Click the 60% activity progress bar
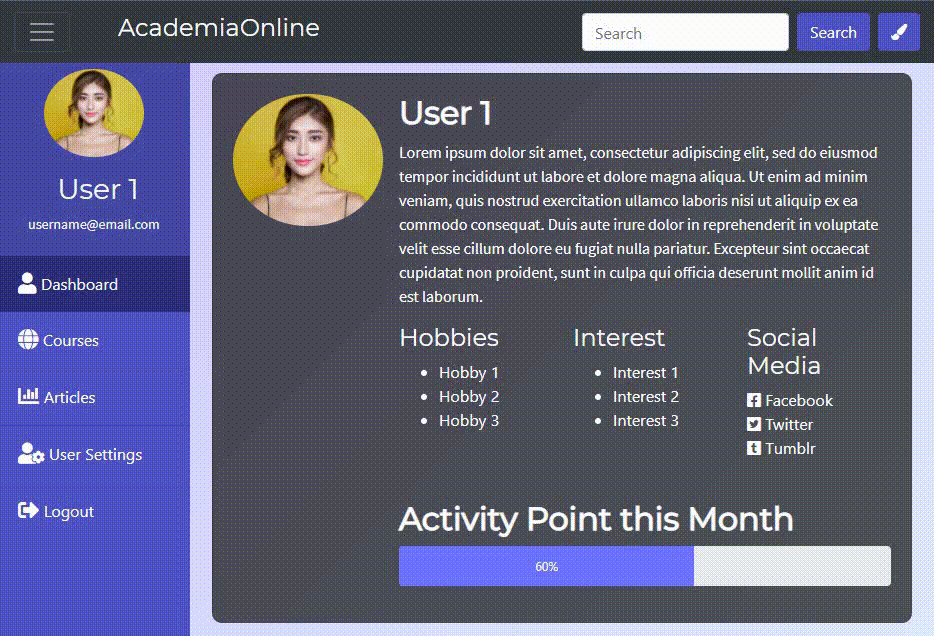The height and width of the screenshot is (636, 934). 546,566
